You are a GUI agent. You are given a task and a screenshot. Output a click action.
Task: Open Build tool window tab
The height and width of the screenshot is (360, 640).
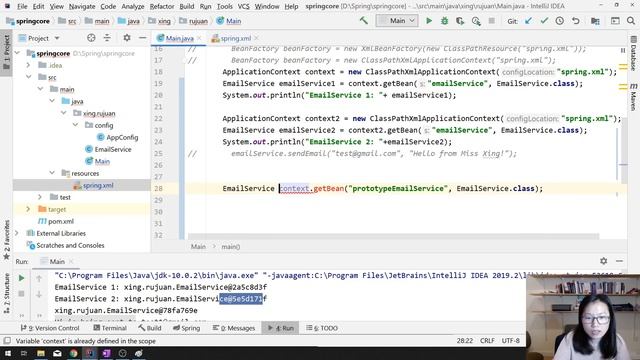pyautogui.click(x=150, y=328)
